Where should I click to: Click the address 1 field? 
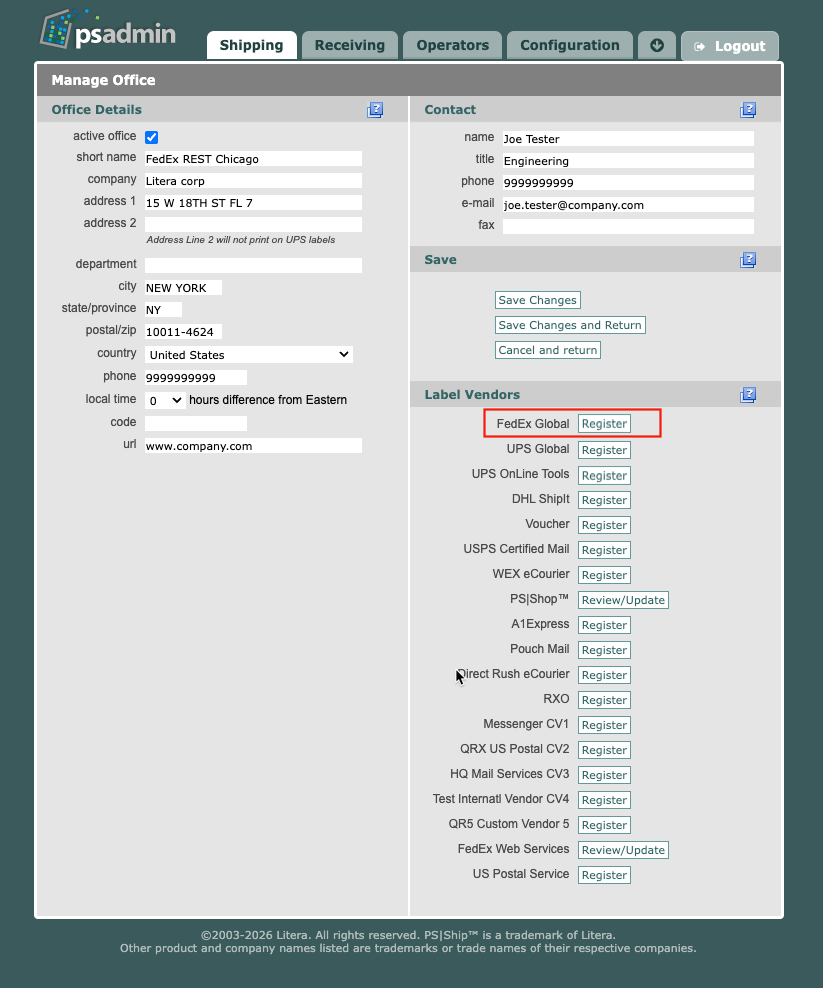[x=253, y=203]
